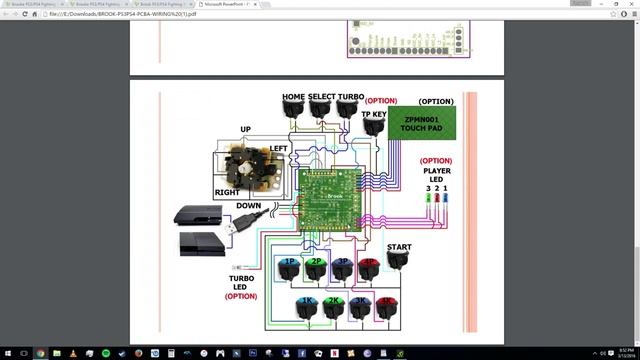Click the green Nvidia icon on the taskbar
This screenshot has height=360, width=640.
click(x=400, y=353)
